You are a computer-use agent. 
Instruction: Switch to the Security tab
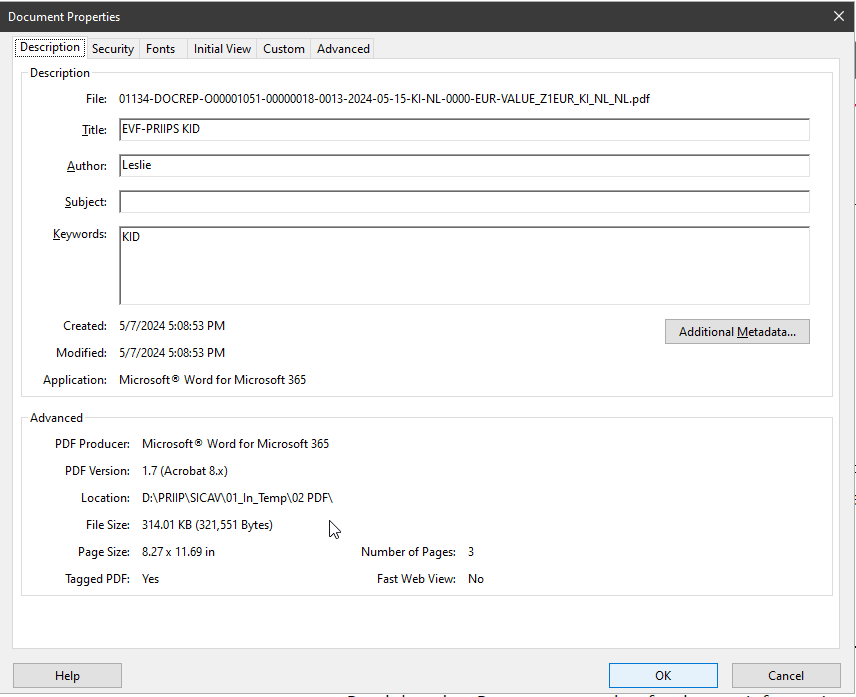(112, 49)
